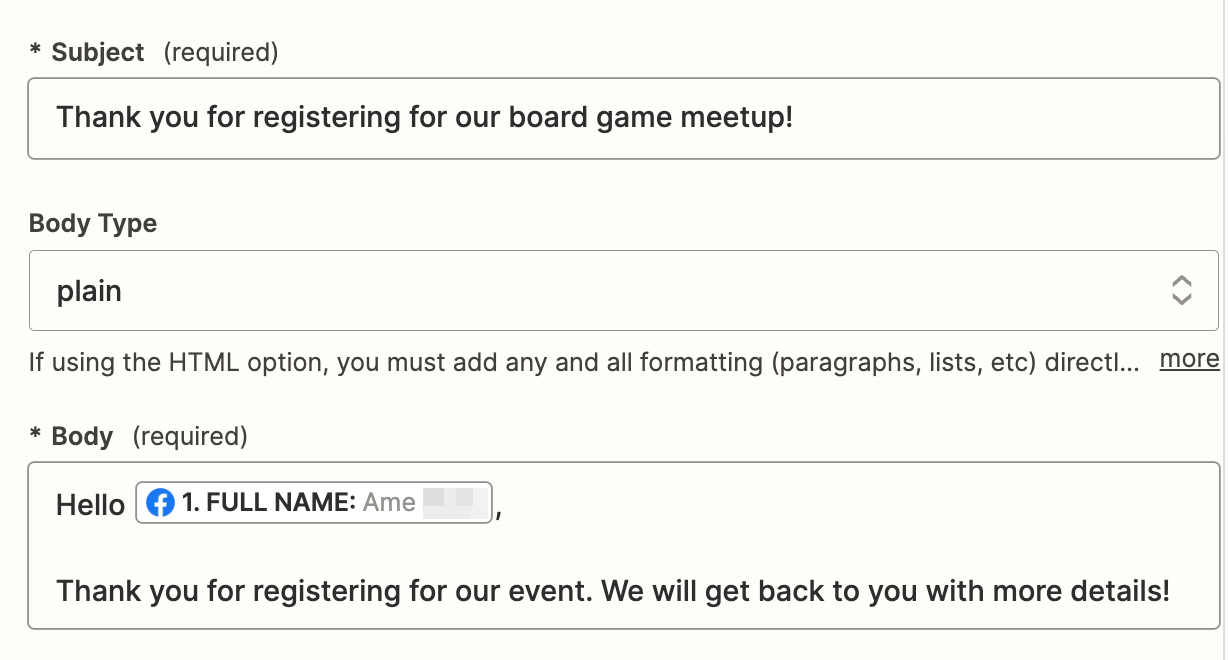Click the '(required)' text beside Subject

(x=221, y=52)
